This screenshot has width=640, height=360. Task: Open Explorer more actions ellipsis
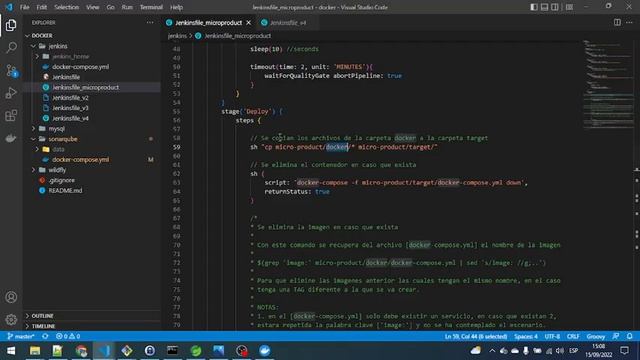150,22
